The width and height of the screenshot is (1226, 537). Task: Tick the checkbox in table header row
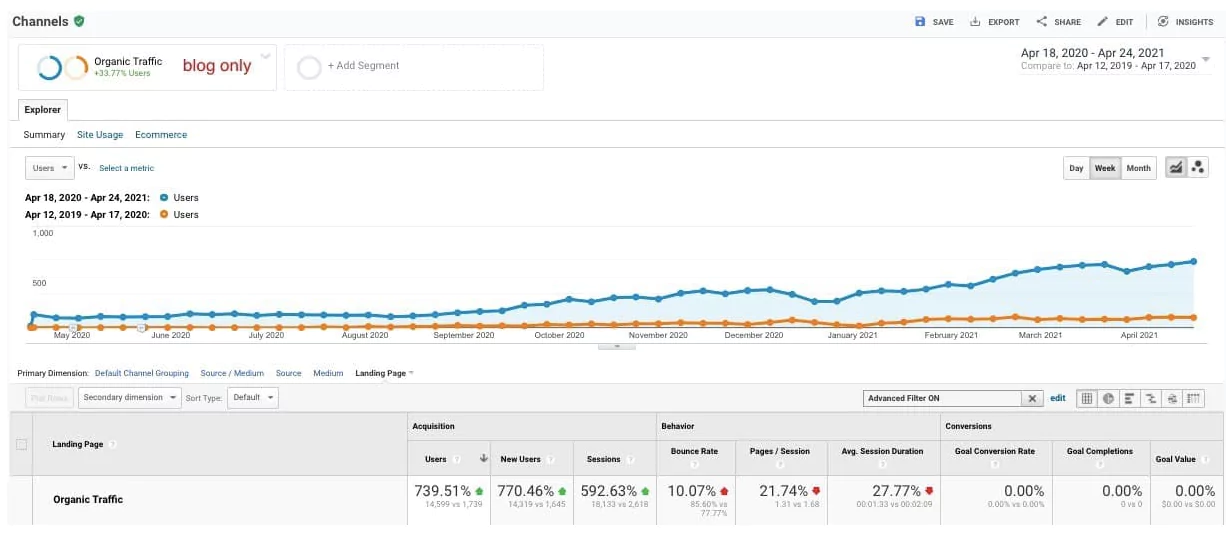point(22,444)
